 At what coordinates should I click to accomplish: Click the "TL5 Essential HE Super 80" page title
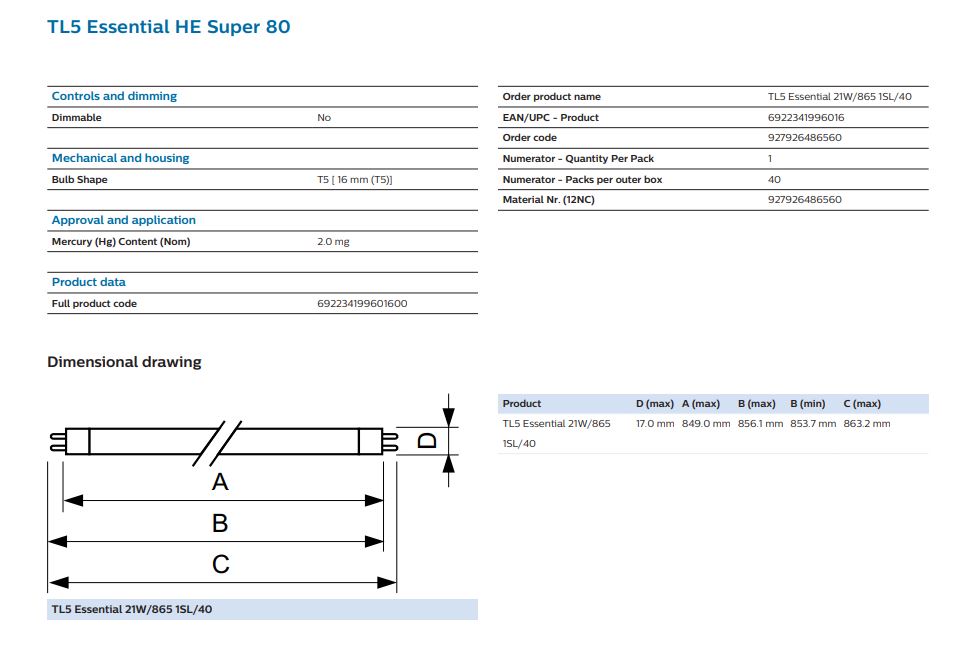pyautogui.click(x=169, y=27)
